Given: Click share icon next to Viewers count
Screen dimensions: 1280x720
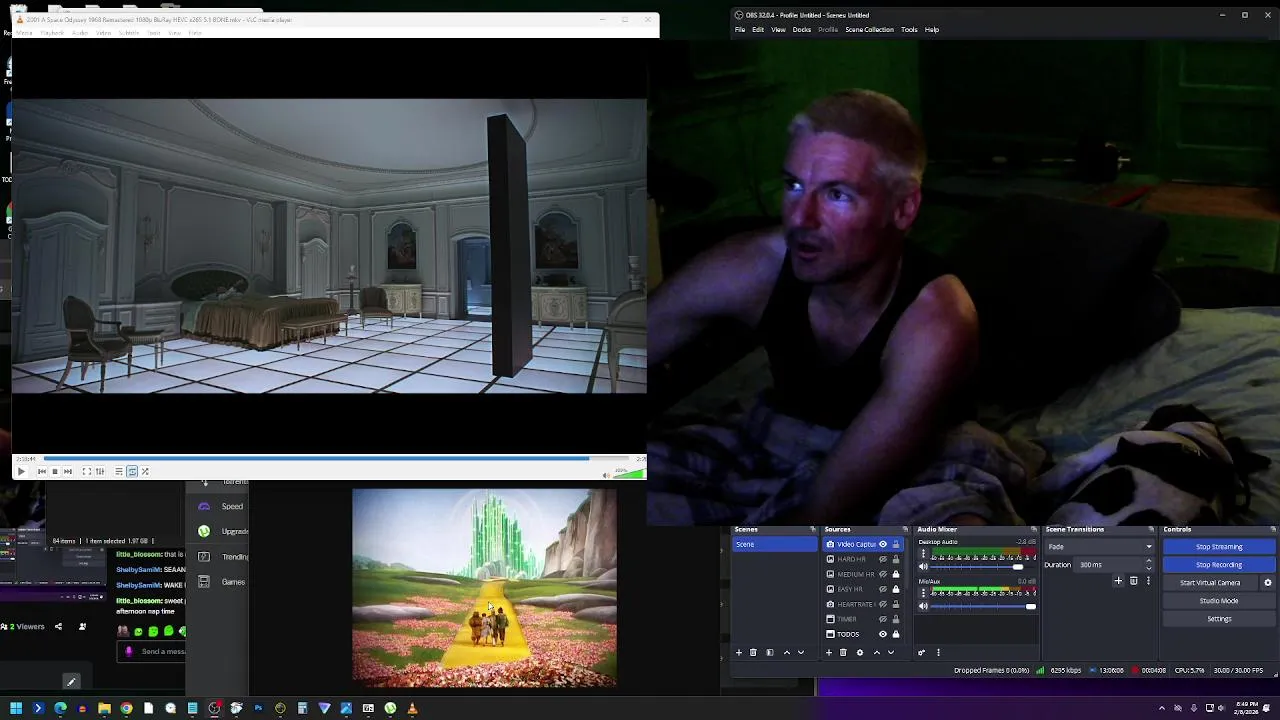Looking at the screenshot, I should (x=58, y=627).
